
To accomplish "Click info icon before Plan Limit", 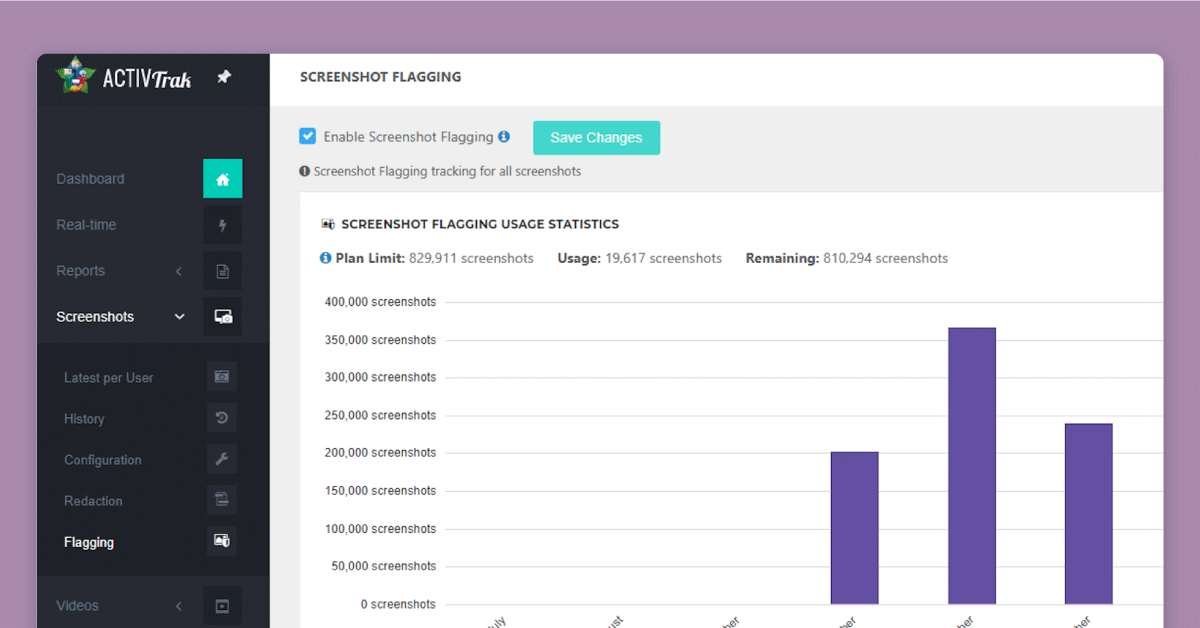I will pos(325,258).
